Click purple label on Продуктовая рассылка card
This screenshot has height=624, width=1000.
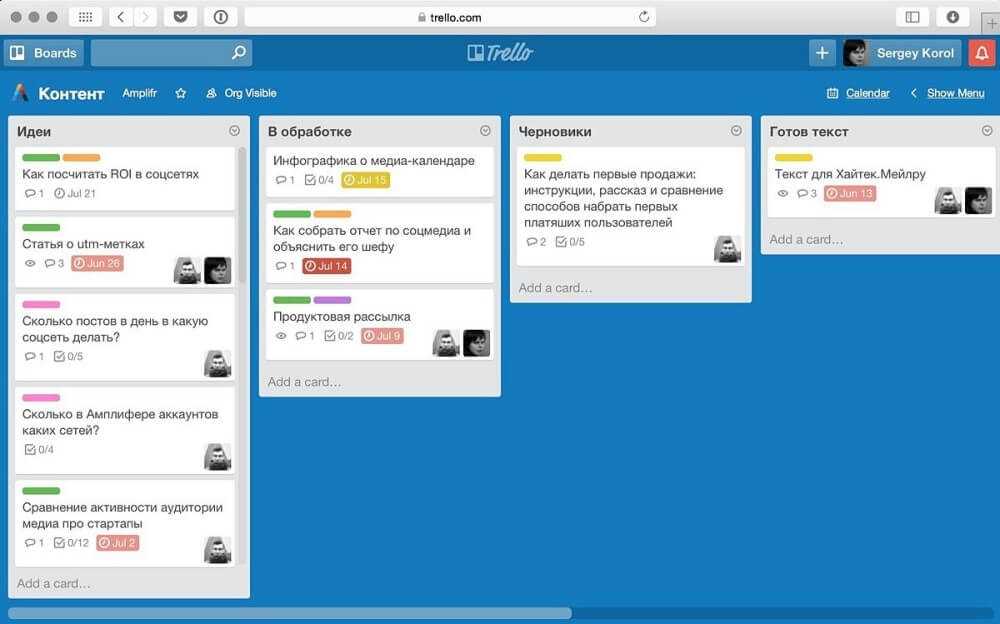(332, 300)
